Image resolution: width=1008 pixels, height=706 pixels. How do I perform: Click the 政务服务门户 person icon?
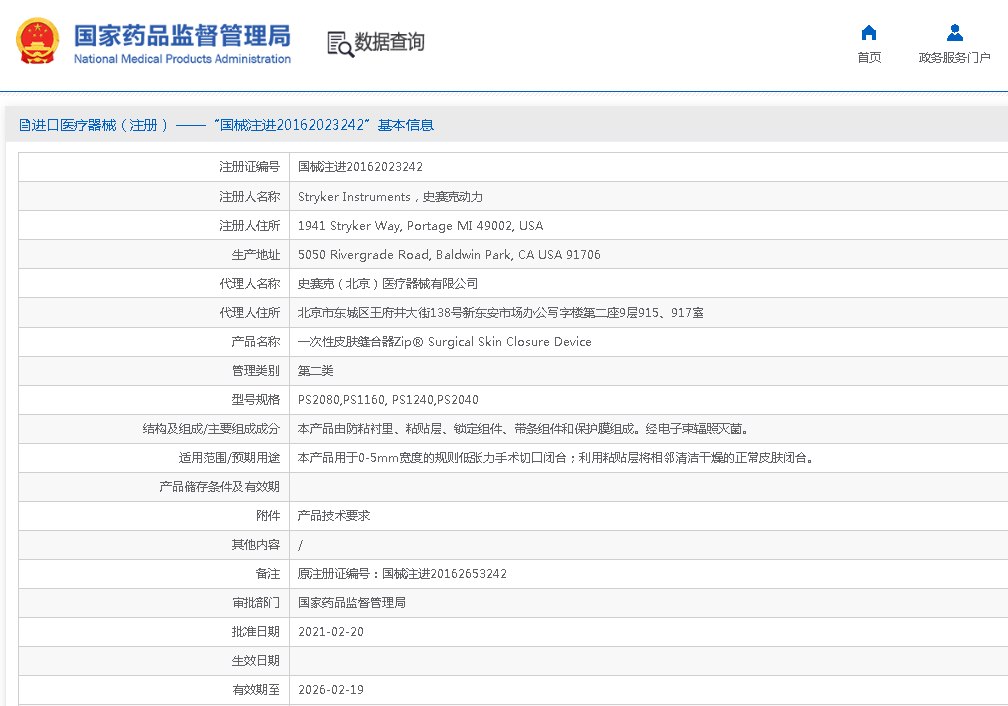click(954, 33)
